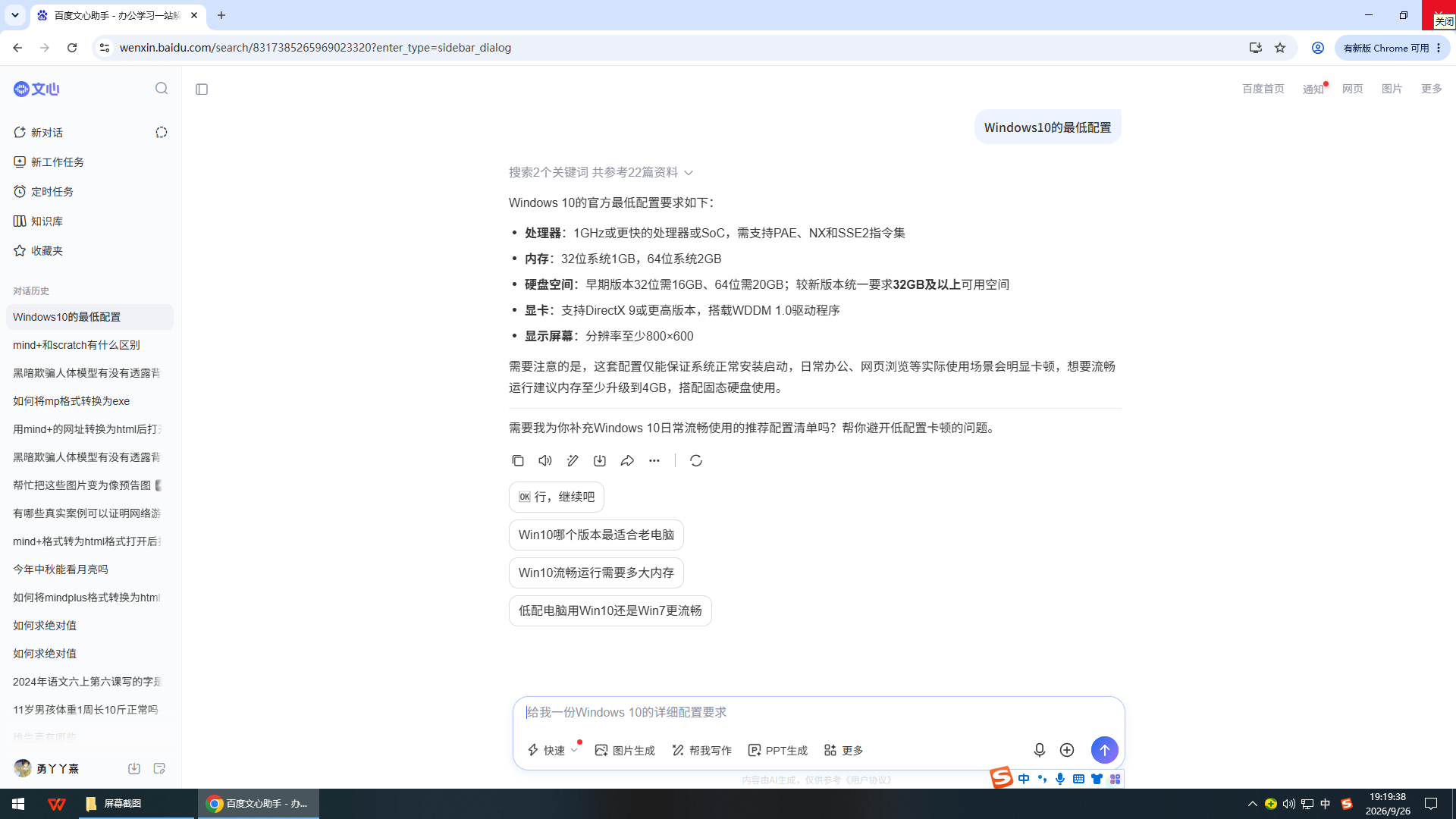Reload the page
The height and width of the screenshot is (819, 1456).
[x=72, y=48]
